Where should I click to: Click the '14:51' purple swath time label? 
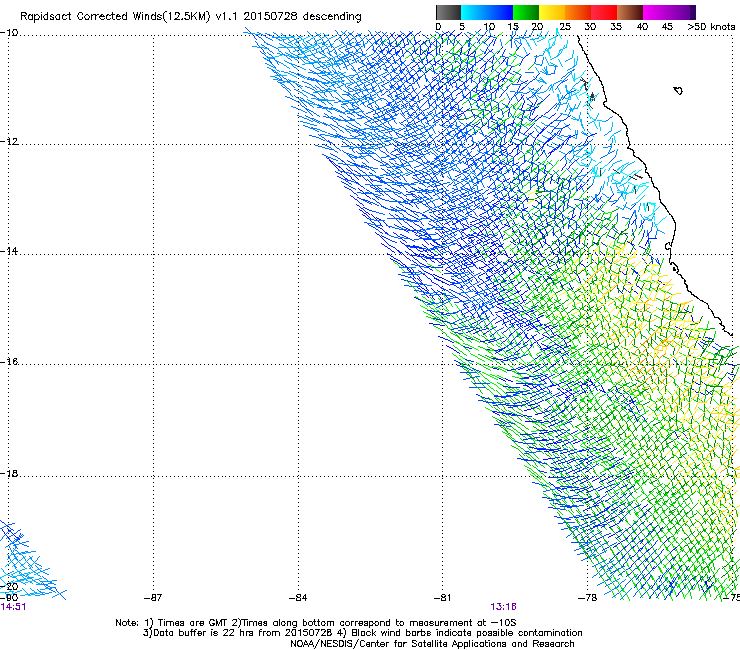(13, 607)
